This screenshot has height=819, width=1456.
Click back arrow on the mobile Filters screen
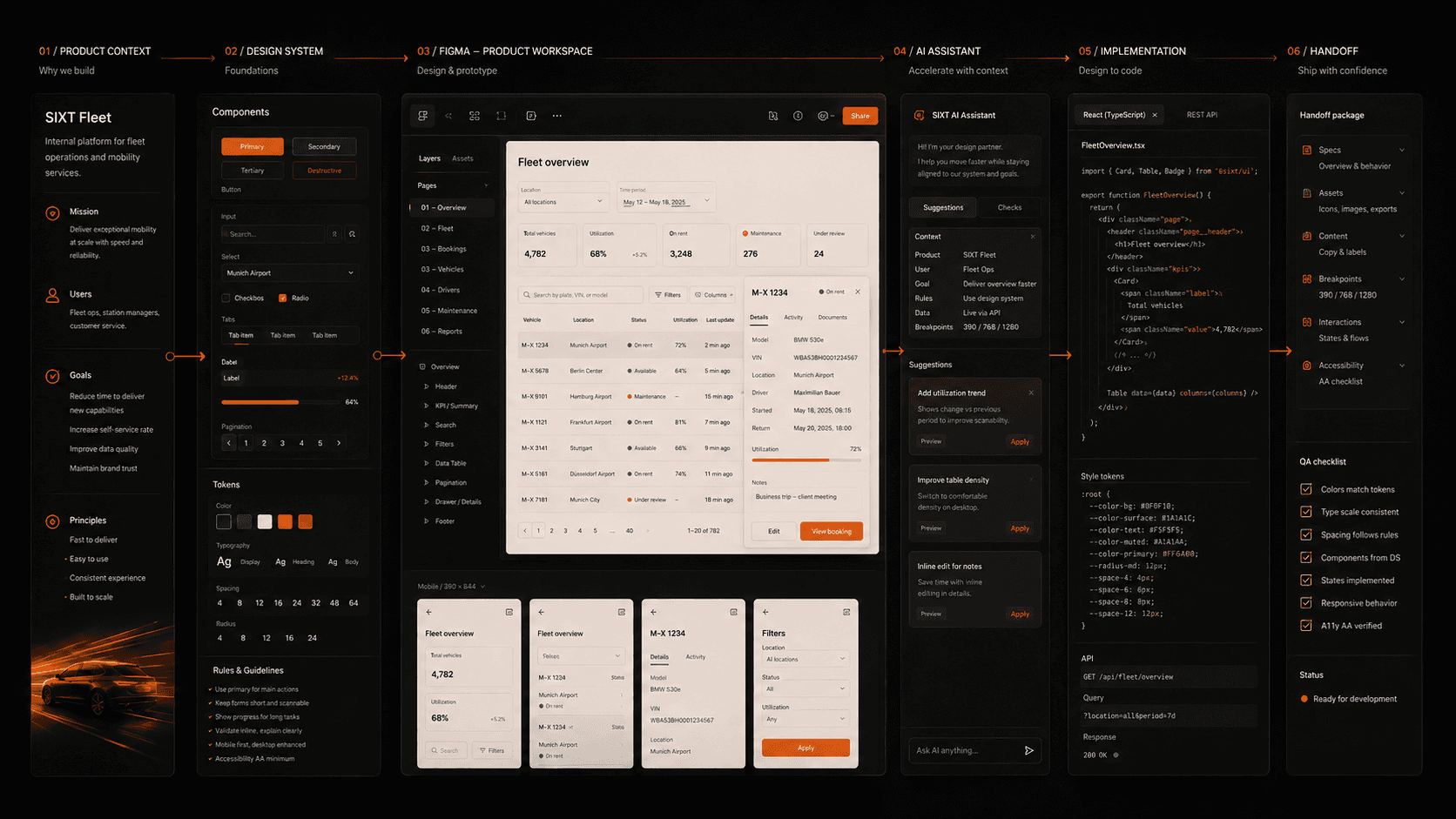pyautogui.click(x=765, y=612)
